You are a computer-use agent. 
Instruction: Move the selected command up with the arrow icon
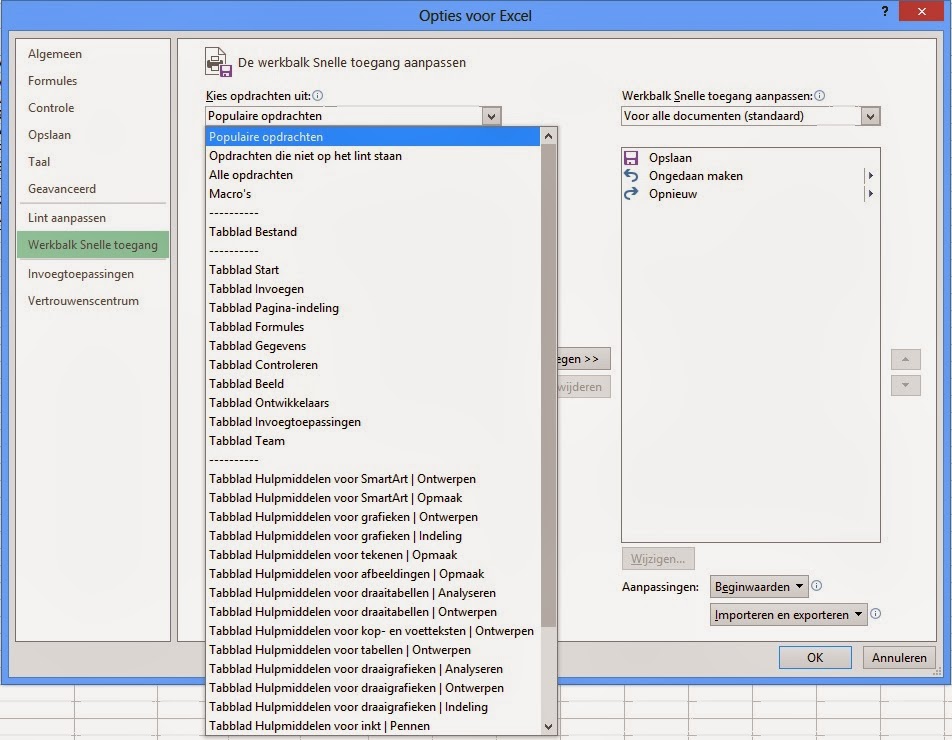tap(905, 359)
